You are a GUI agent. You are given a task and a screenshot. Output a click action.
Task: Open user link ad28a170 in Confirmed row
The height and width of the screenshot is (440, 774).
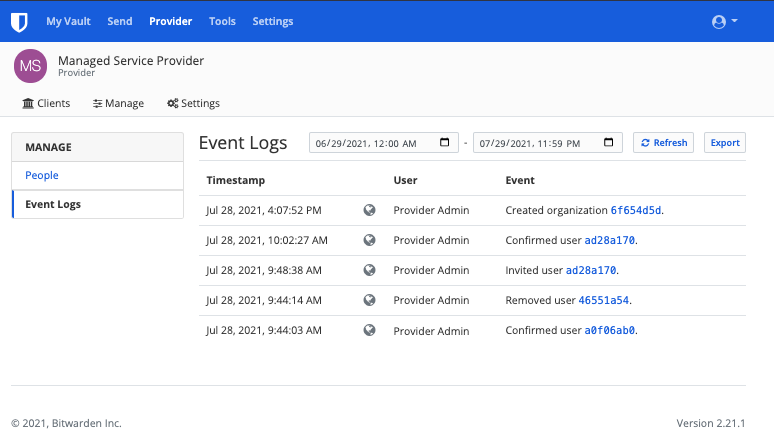pyautogui.click(x=610, y=240)
